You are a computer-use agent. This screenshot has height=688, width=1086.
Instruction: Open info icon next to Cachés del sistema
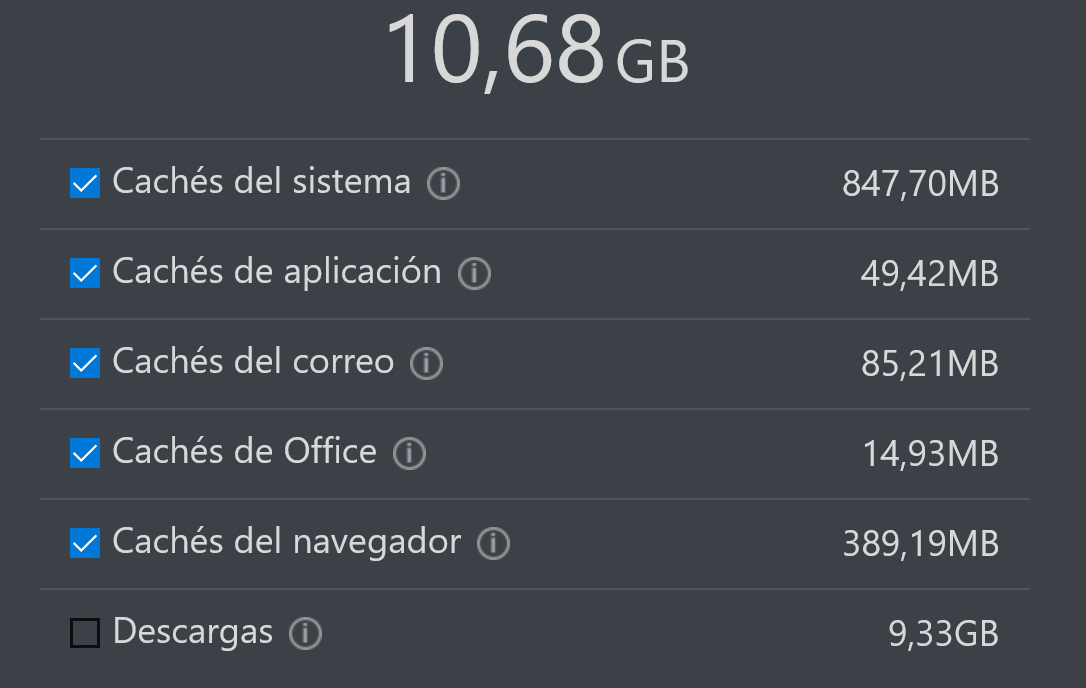tap(443, 184)
